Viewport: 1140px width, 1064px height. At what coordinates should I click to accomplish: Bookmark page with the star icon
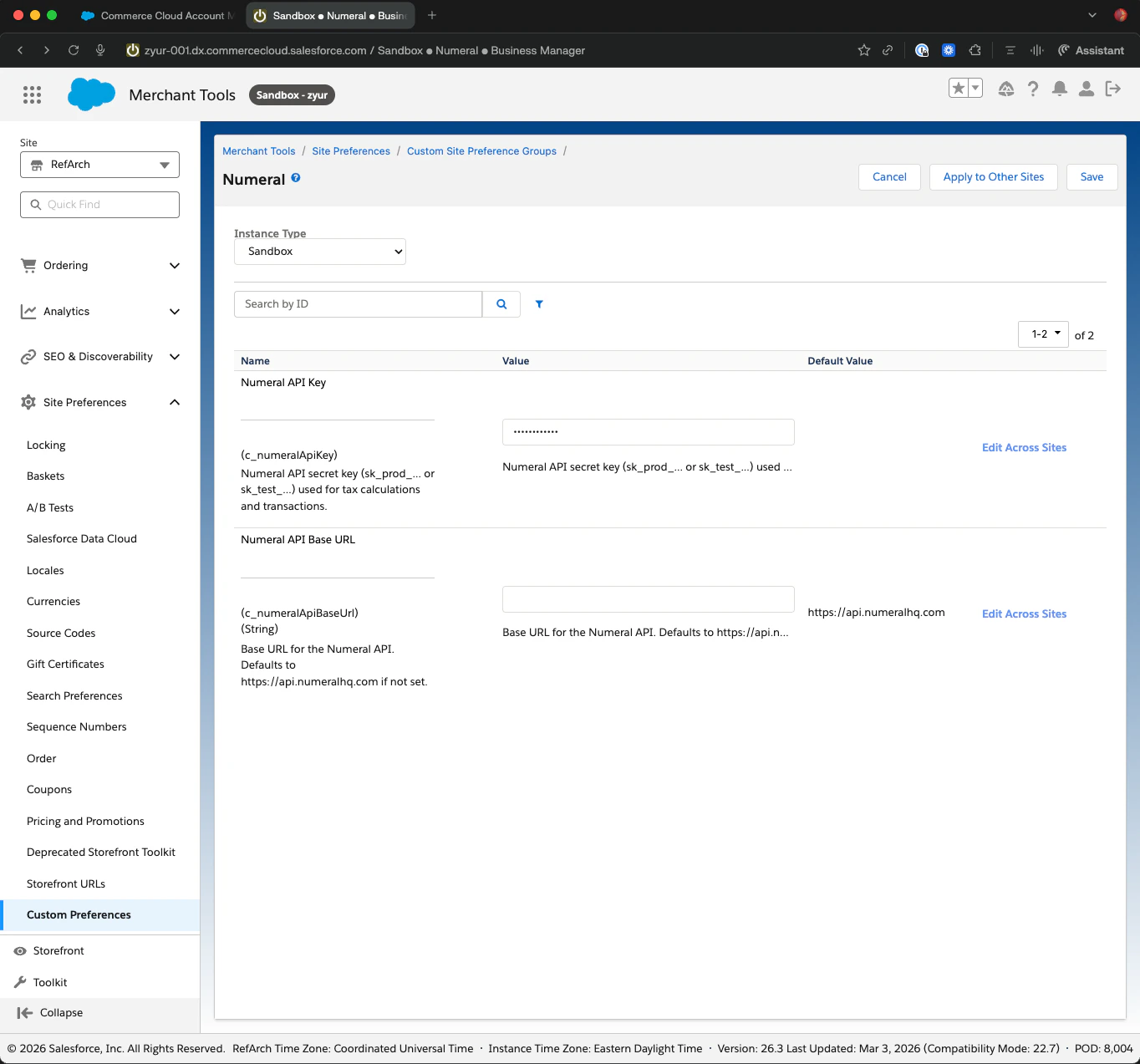pyautogui.click(x=864, y=50)
